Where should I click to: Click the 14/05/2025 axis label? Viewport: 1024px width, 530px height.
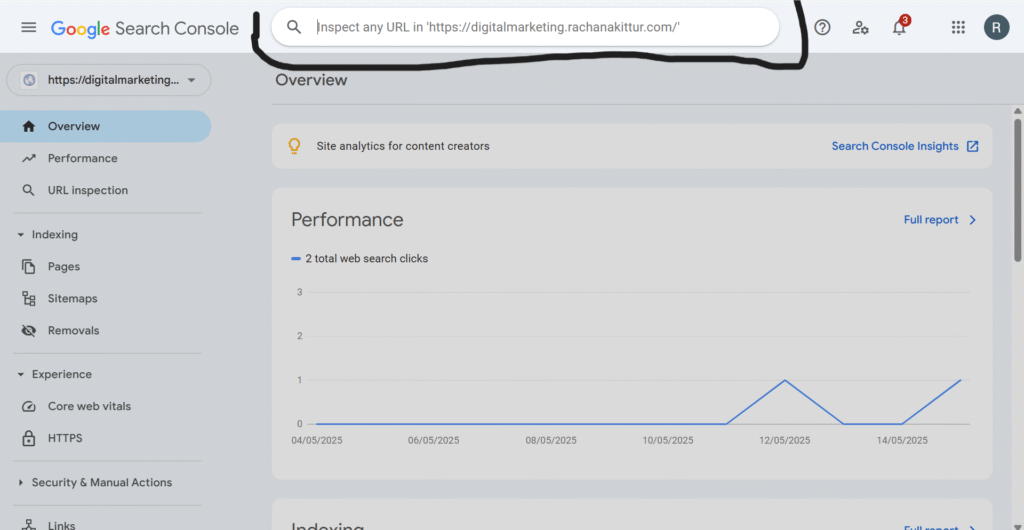tap(902, 441)
